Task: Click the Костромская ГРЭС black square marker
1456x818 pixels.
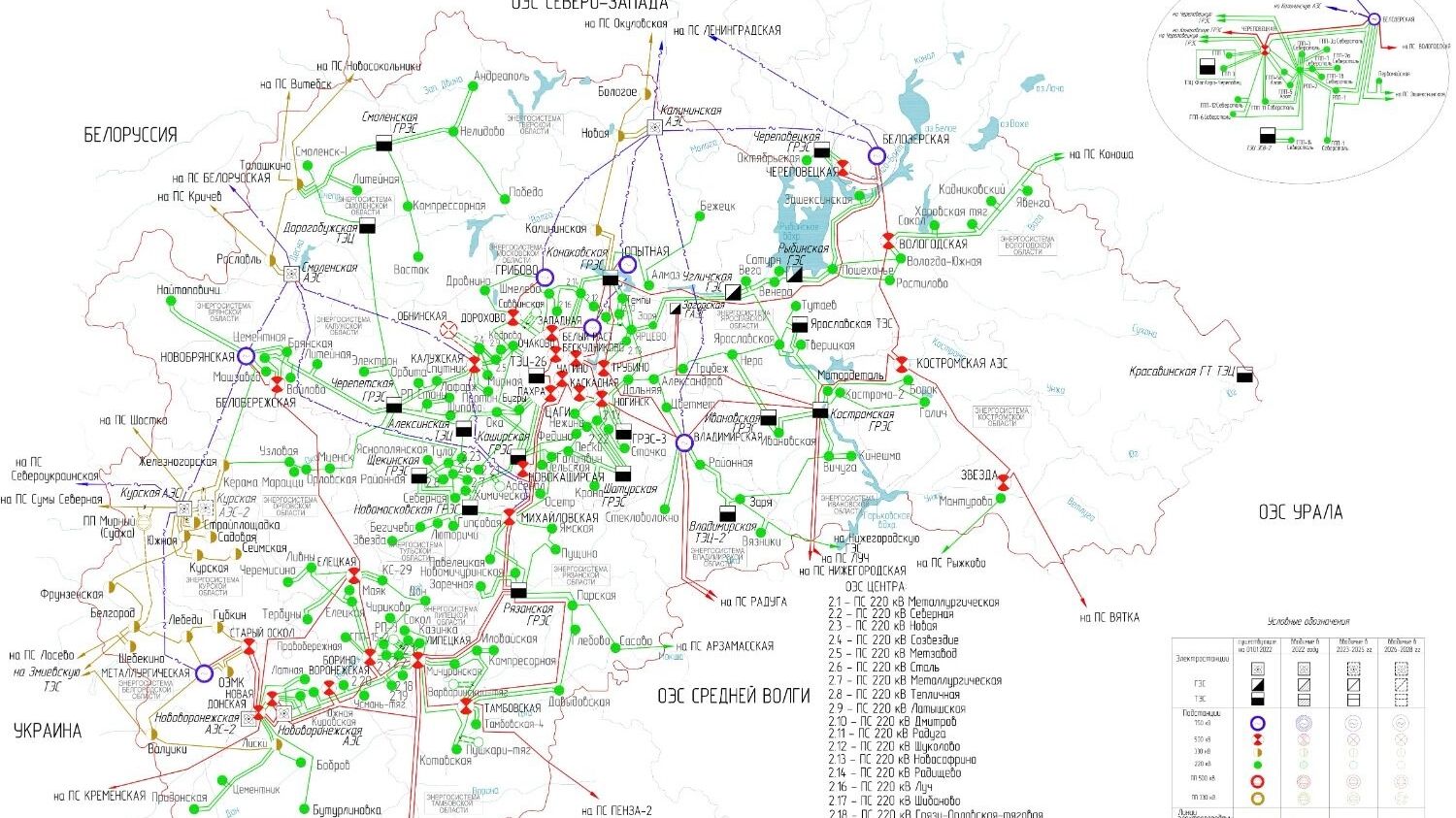Action: point(820,411)
